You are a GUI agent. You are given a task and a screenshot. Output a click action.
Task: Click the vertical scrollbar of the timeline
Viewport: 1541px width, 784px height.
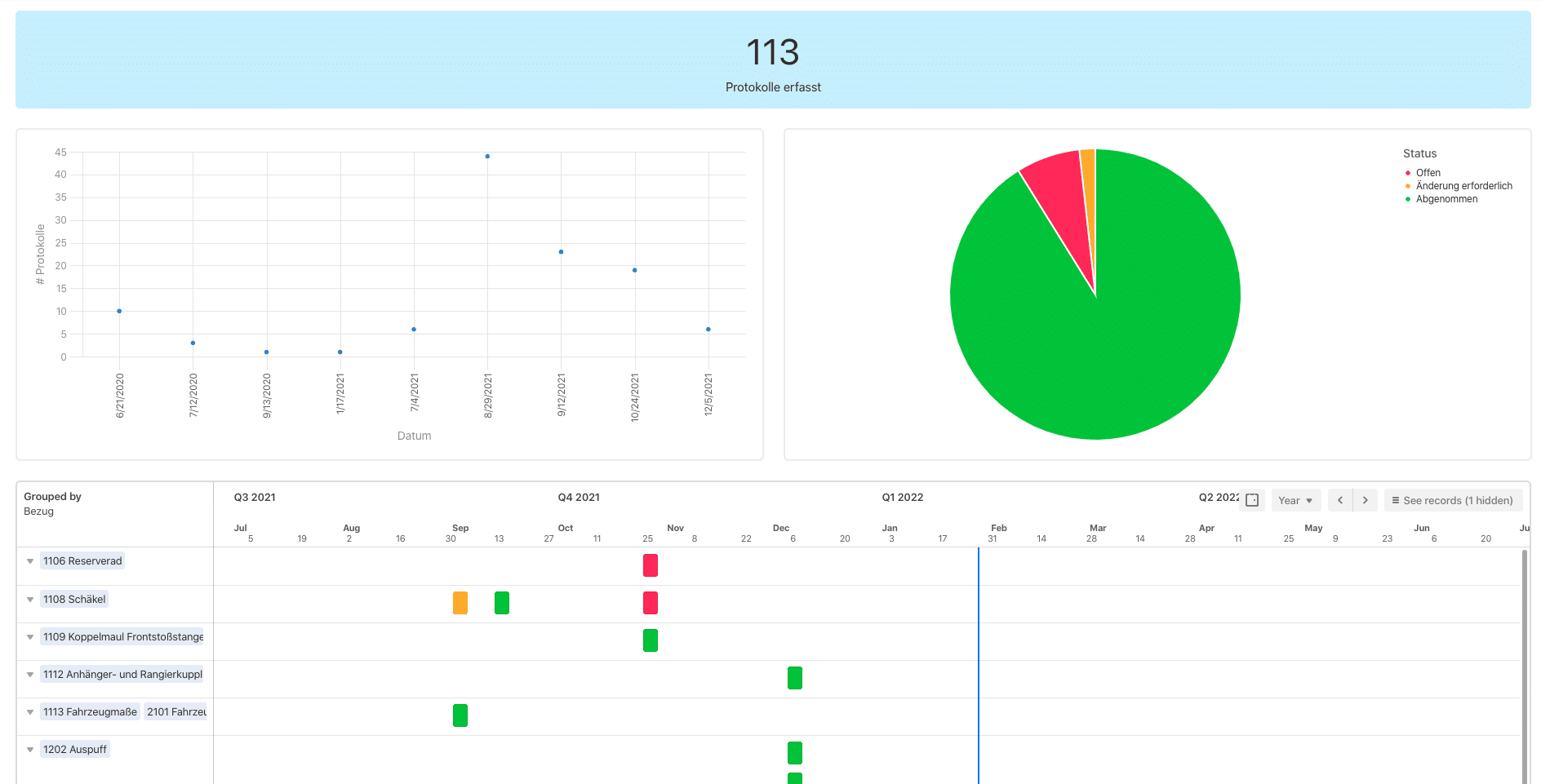pos(1524,665)
